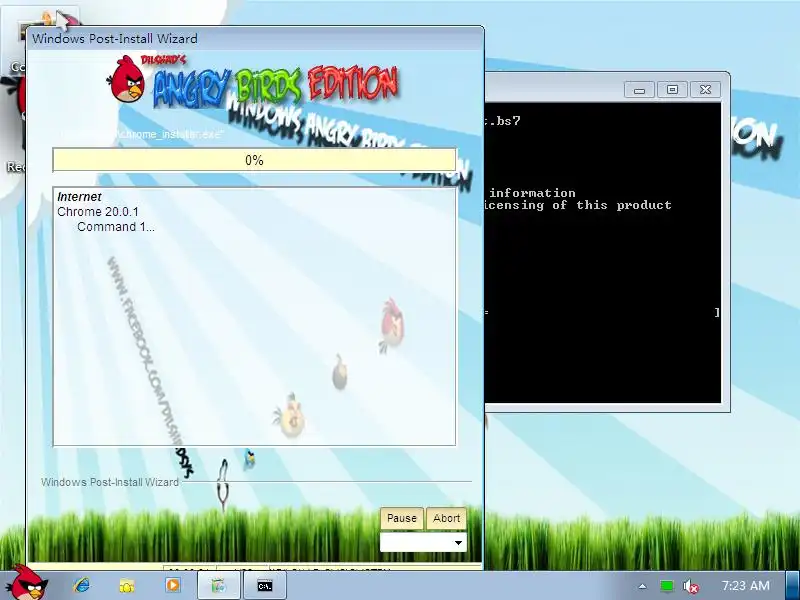
Task: Open Windows Explorer folder in taskbar
Action: 127,585
